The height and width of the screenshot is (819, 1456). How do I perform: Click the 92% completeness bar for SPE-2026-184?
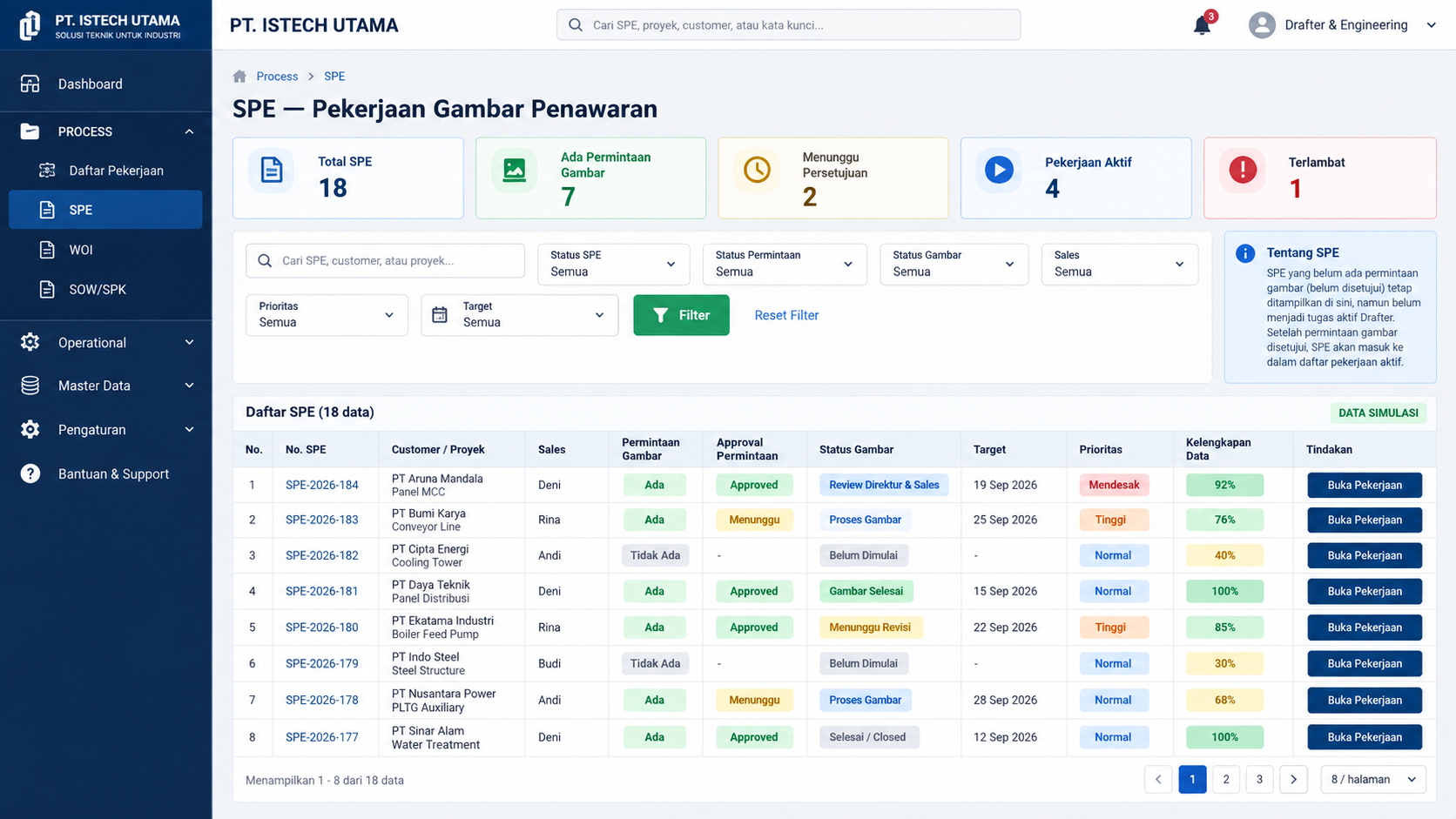coord(1224,485)
